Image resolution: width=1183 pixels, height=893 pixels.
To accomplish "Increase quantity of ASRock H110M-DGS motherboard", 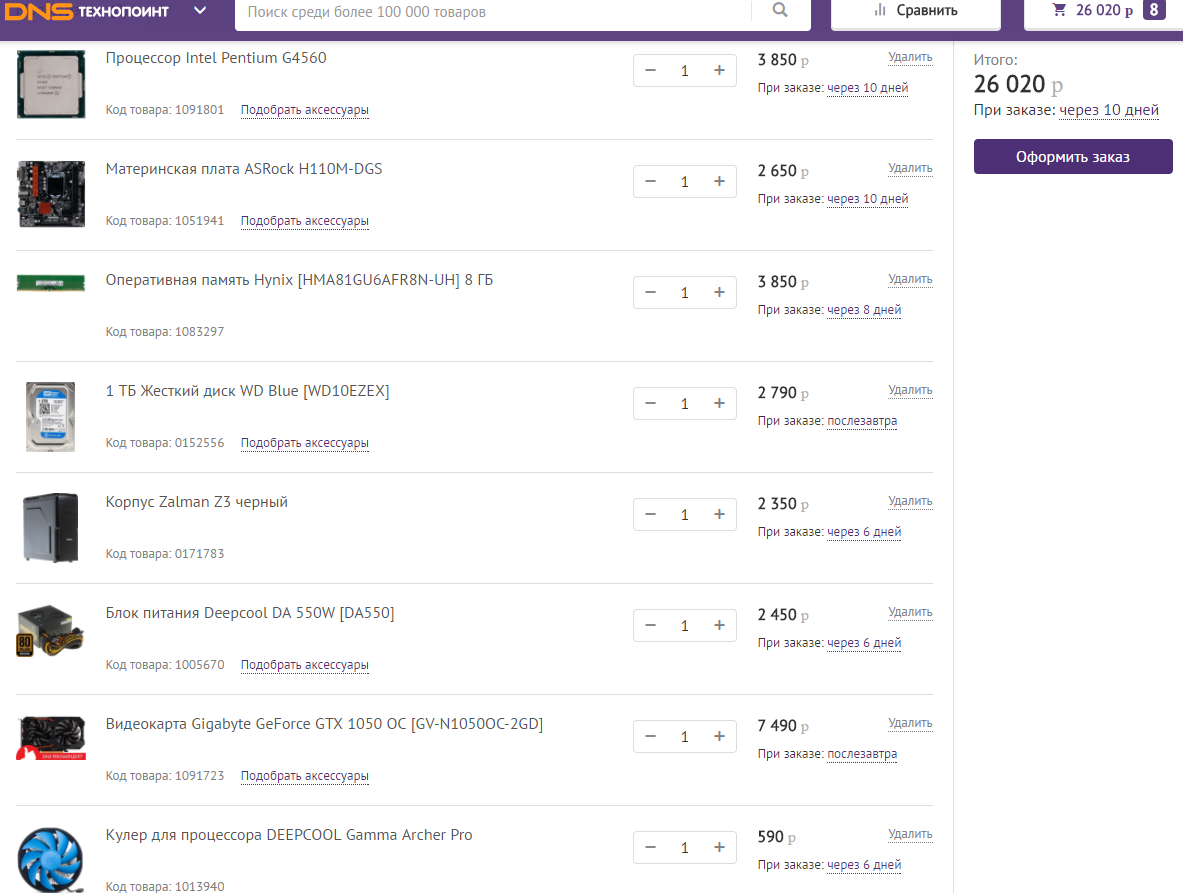I will tap(719, 182).
